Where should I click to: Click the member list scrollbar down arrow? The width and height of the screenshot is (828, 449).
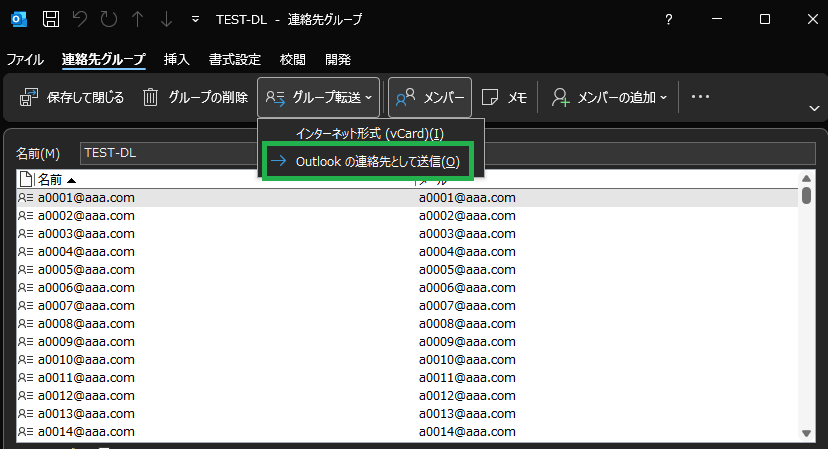(x=806, y=433)
